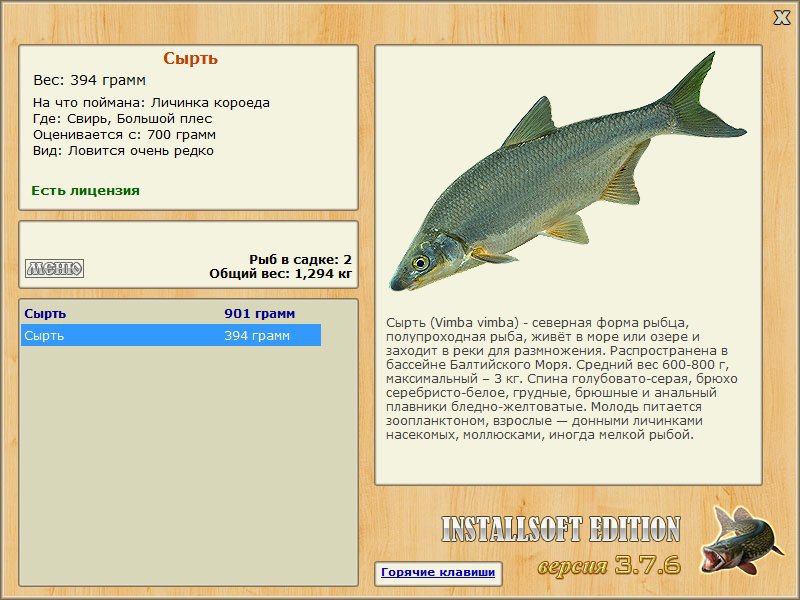Click the Личинка короеда bait line
This screenshot has width=800, height=600.
pyautogui.click(x=151, y=103)
